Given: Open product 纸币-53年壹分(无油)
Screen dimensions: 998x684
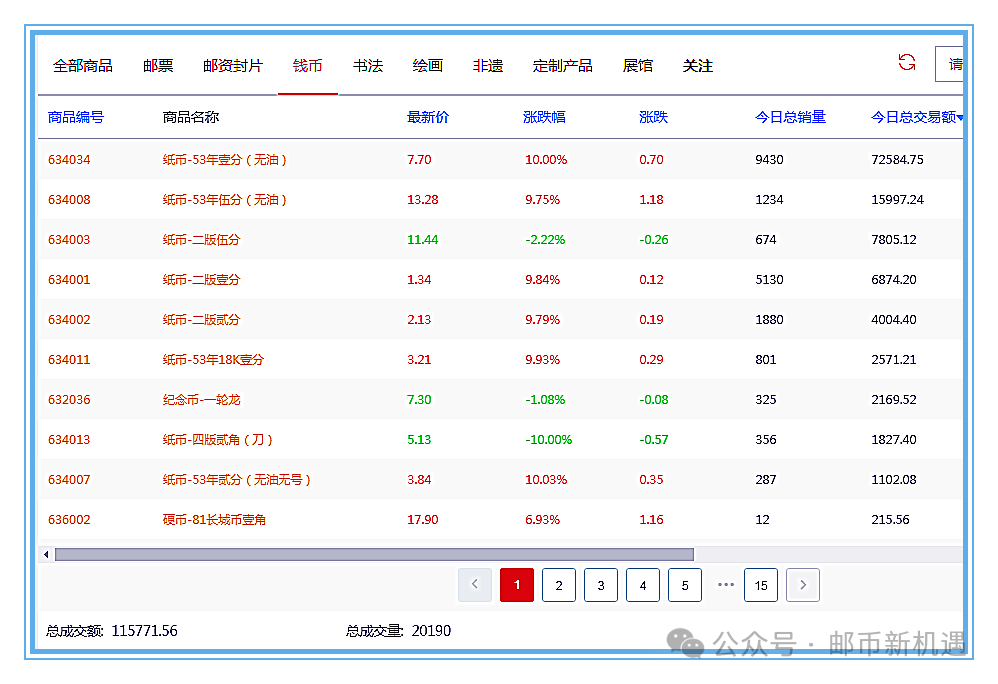Looking at the screenshot, I should coord(225,160).
